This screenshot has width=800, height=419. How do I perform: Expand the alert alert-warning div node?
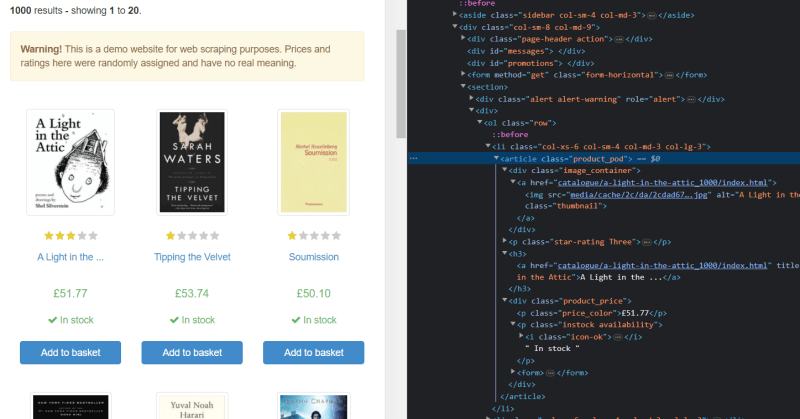click(x=471, y=98)
